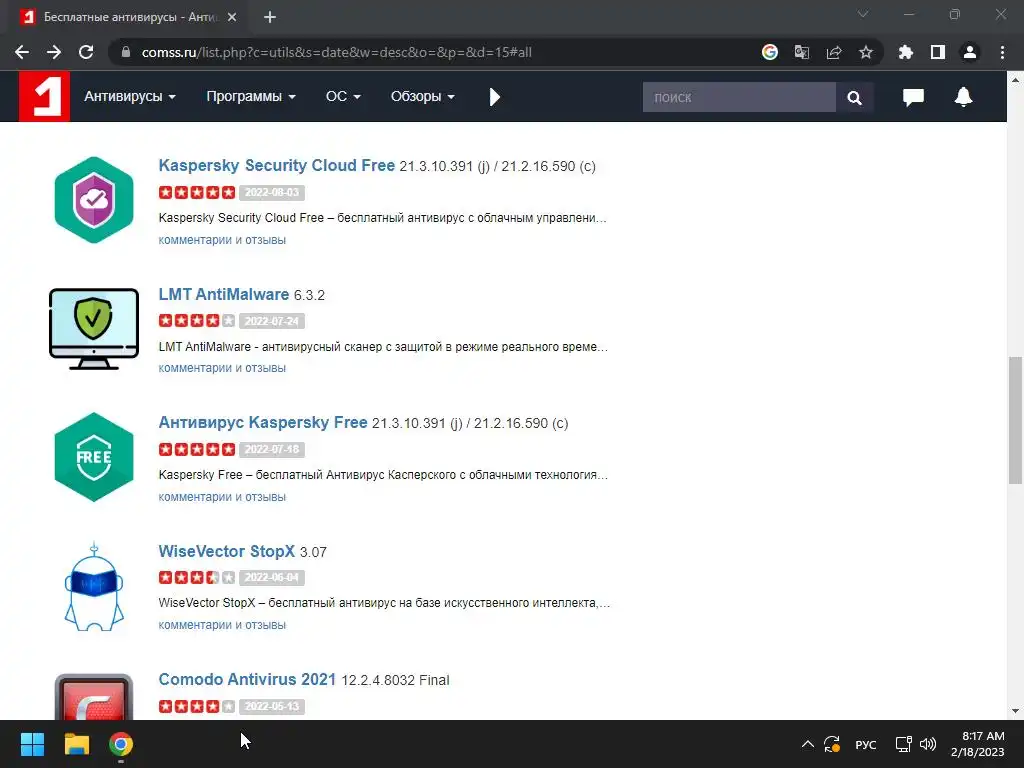The height and width of the screenshot is (768, 1024).
Task: Open the site chat comments icon
Action: coord(913,97)
